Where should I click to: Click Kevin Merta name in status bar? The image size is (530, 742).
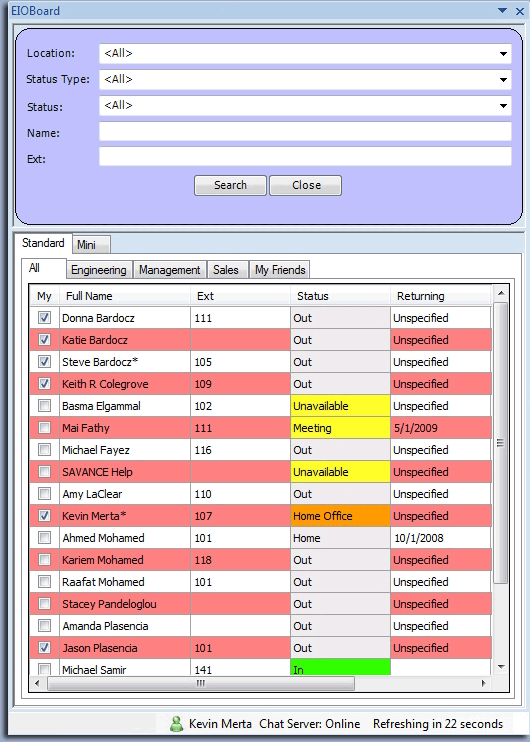[220, 724]
